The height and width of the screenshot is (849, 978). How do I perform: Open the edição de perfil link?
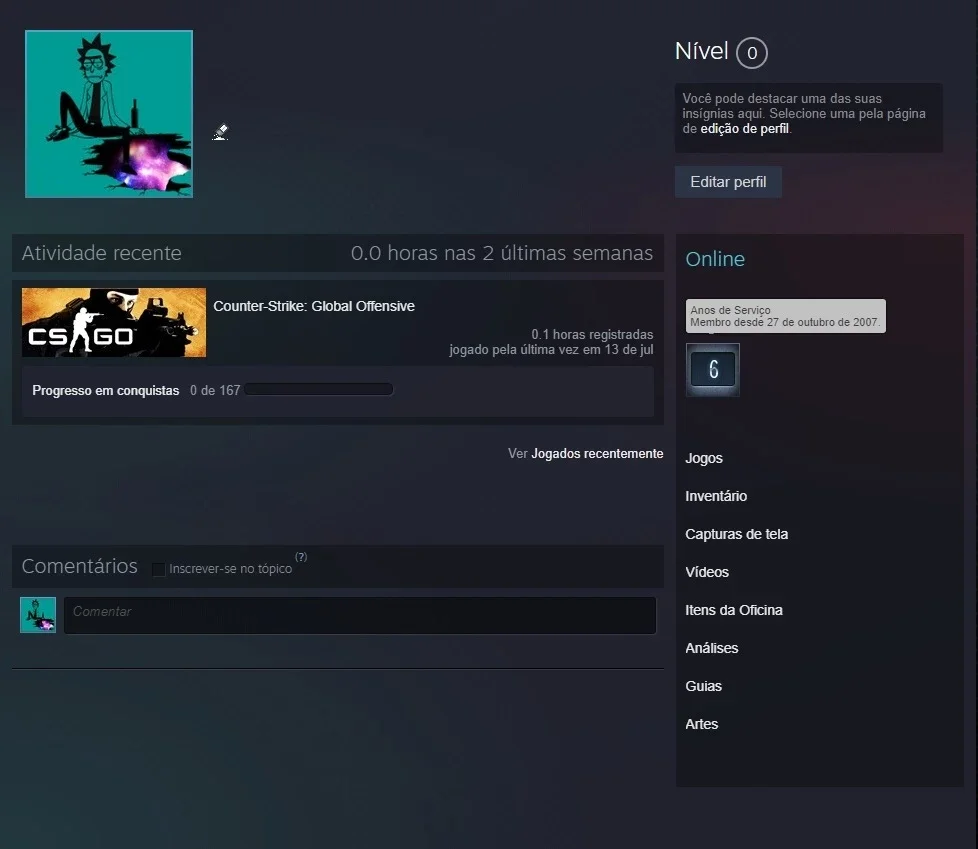(745, 129)
